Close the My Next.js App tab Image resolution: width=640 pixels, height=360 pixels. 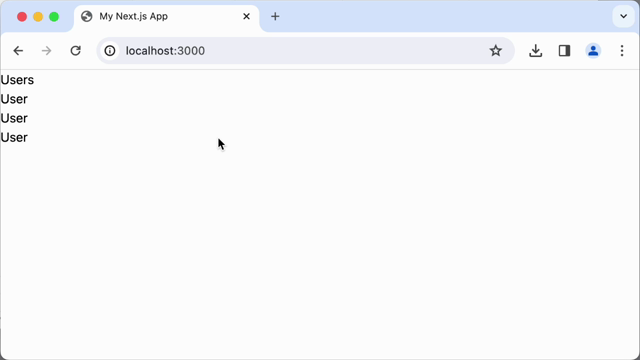(x=246, y=16)
